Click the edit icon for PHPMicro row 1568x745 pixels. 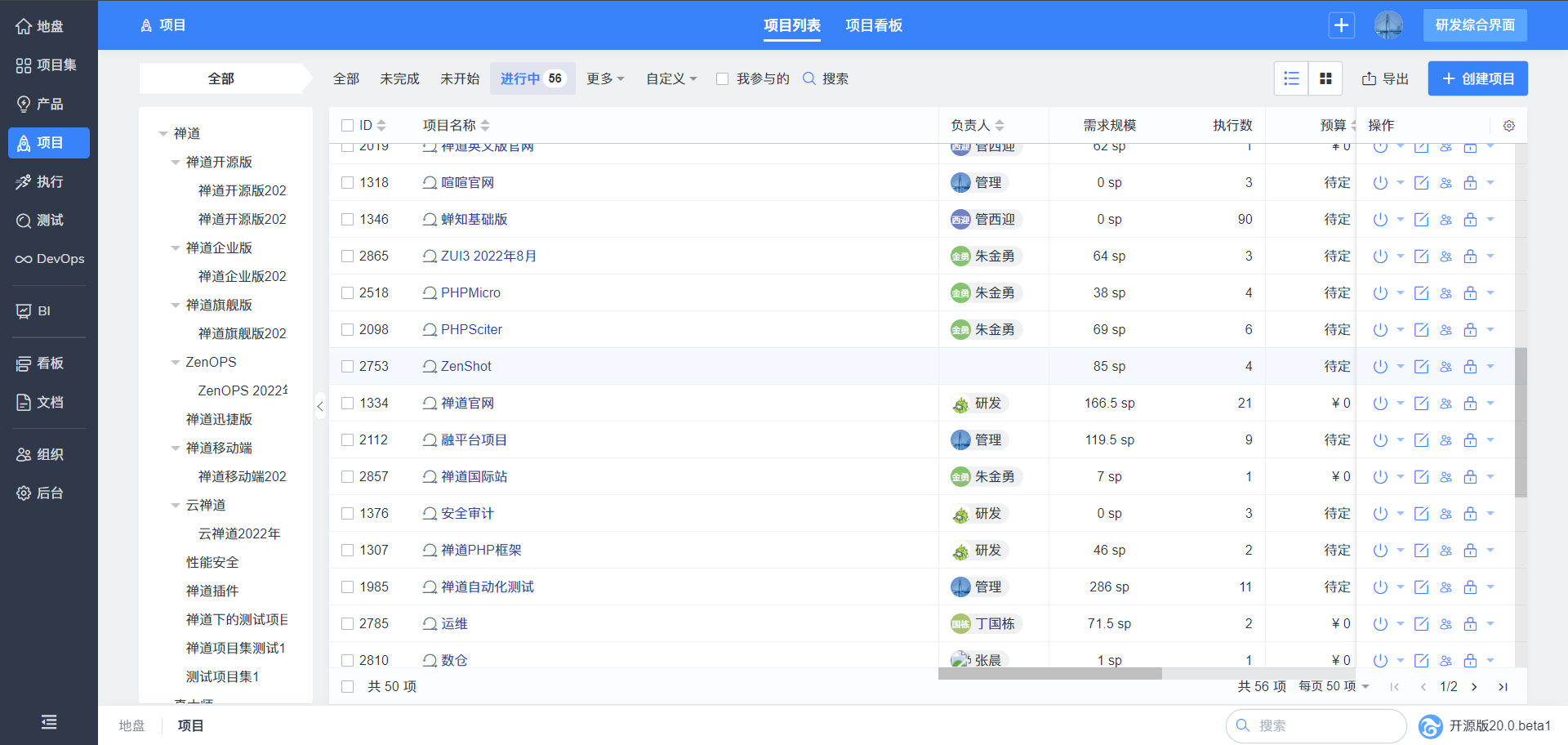(x=1421, y=293)
